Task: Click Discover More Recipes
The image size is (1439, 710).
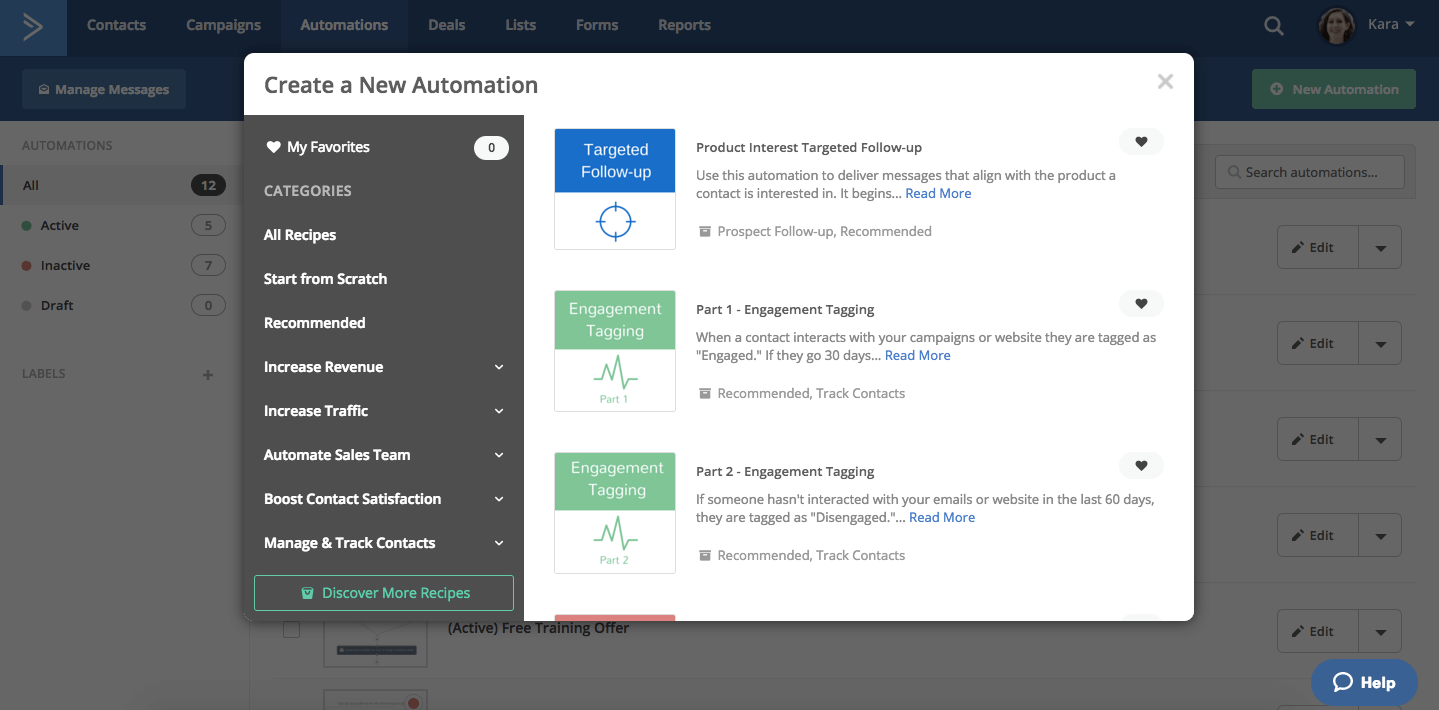Action: [383, 592]
